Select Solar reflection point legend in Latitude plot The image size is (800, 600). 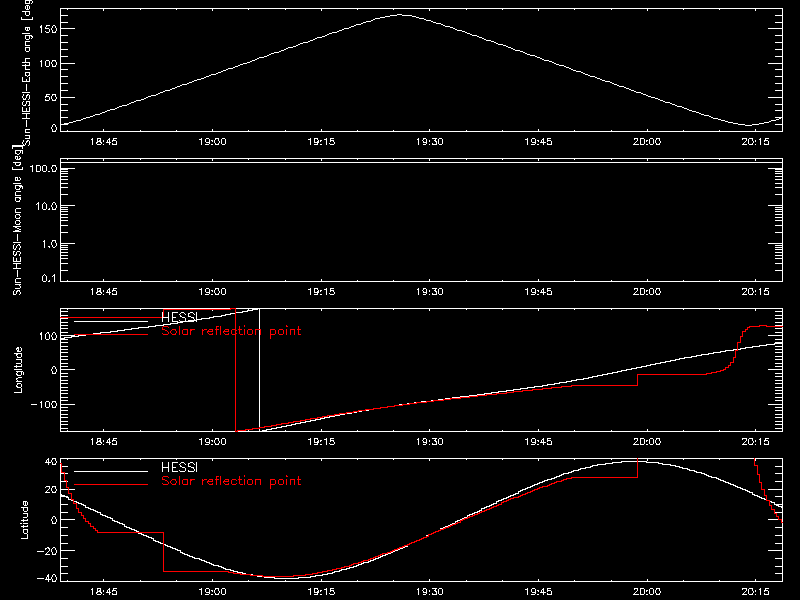231,481
